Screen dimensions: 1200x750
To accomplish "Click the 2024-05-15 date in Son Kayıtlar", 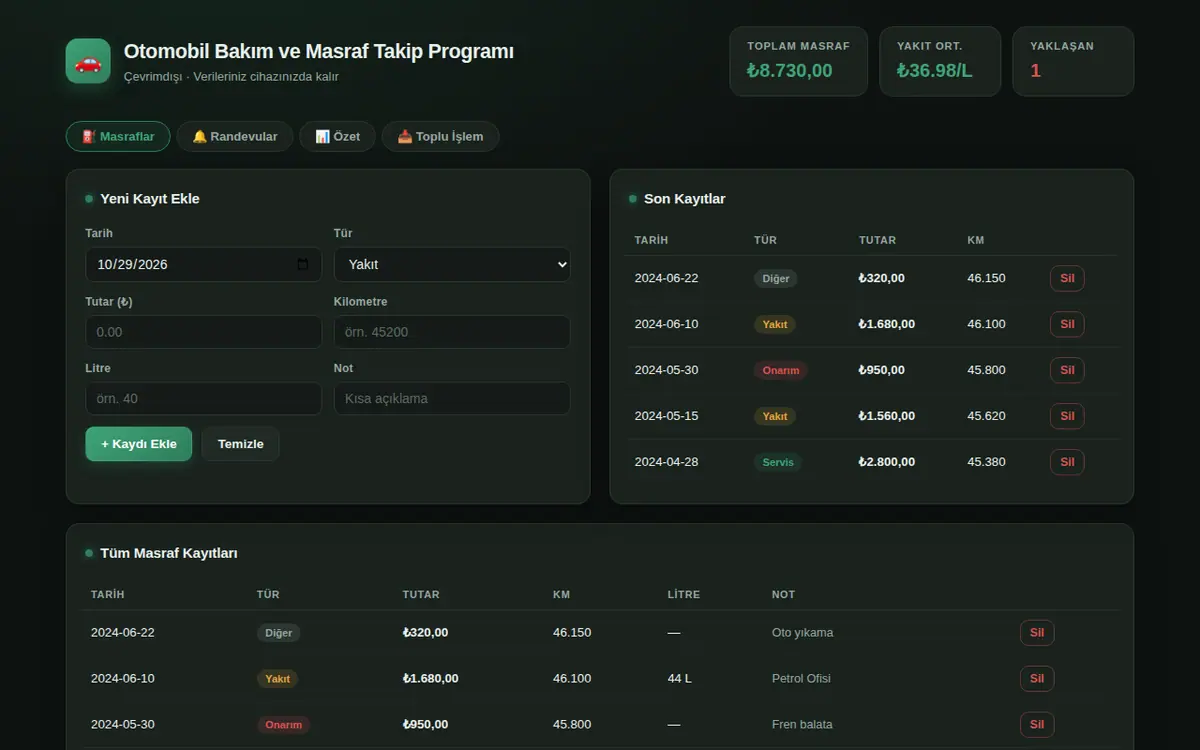I will (x=667, y=416).
